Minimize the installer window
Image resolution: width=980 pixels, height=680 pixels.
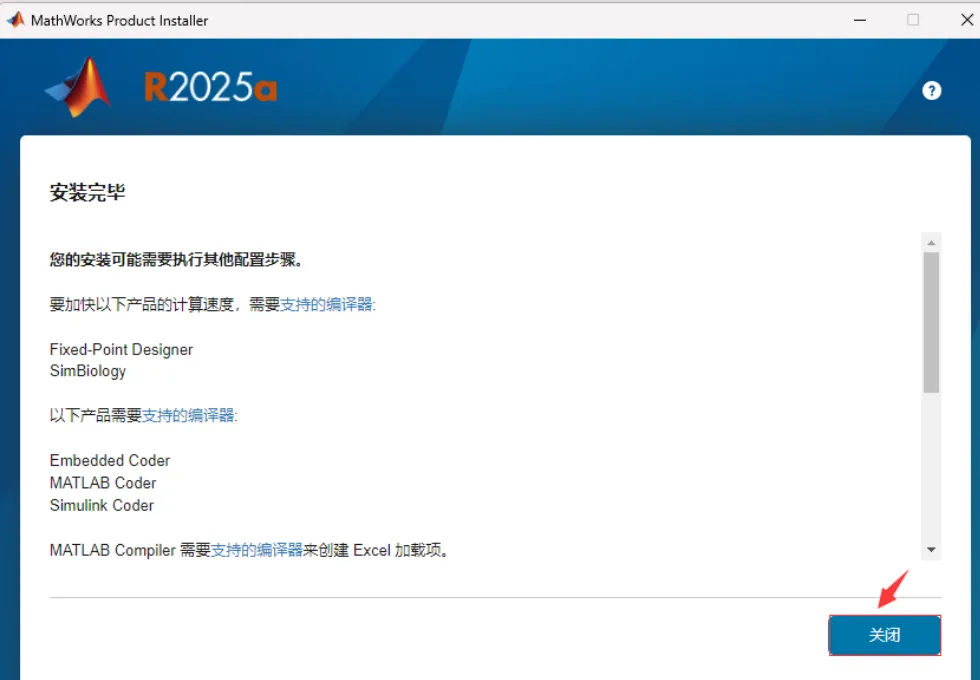(860, 20)
